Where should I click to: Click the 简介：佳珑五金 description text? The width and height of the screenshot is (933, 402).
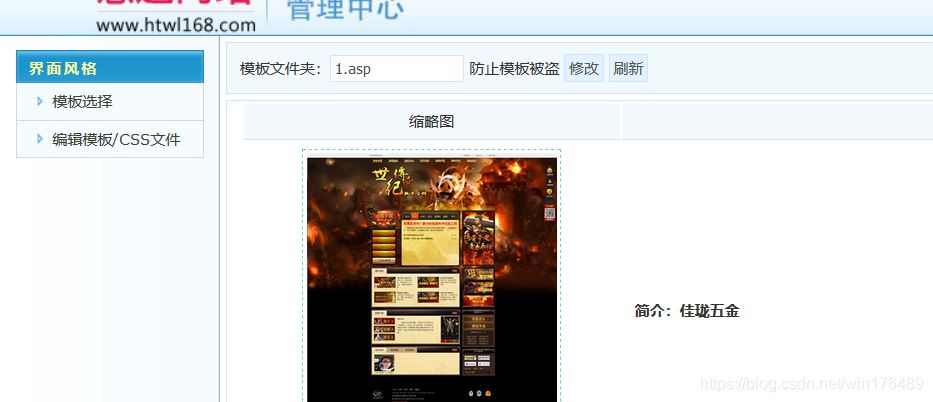pyautogui.click(x=687, y=311)
